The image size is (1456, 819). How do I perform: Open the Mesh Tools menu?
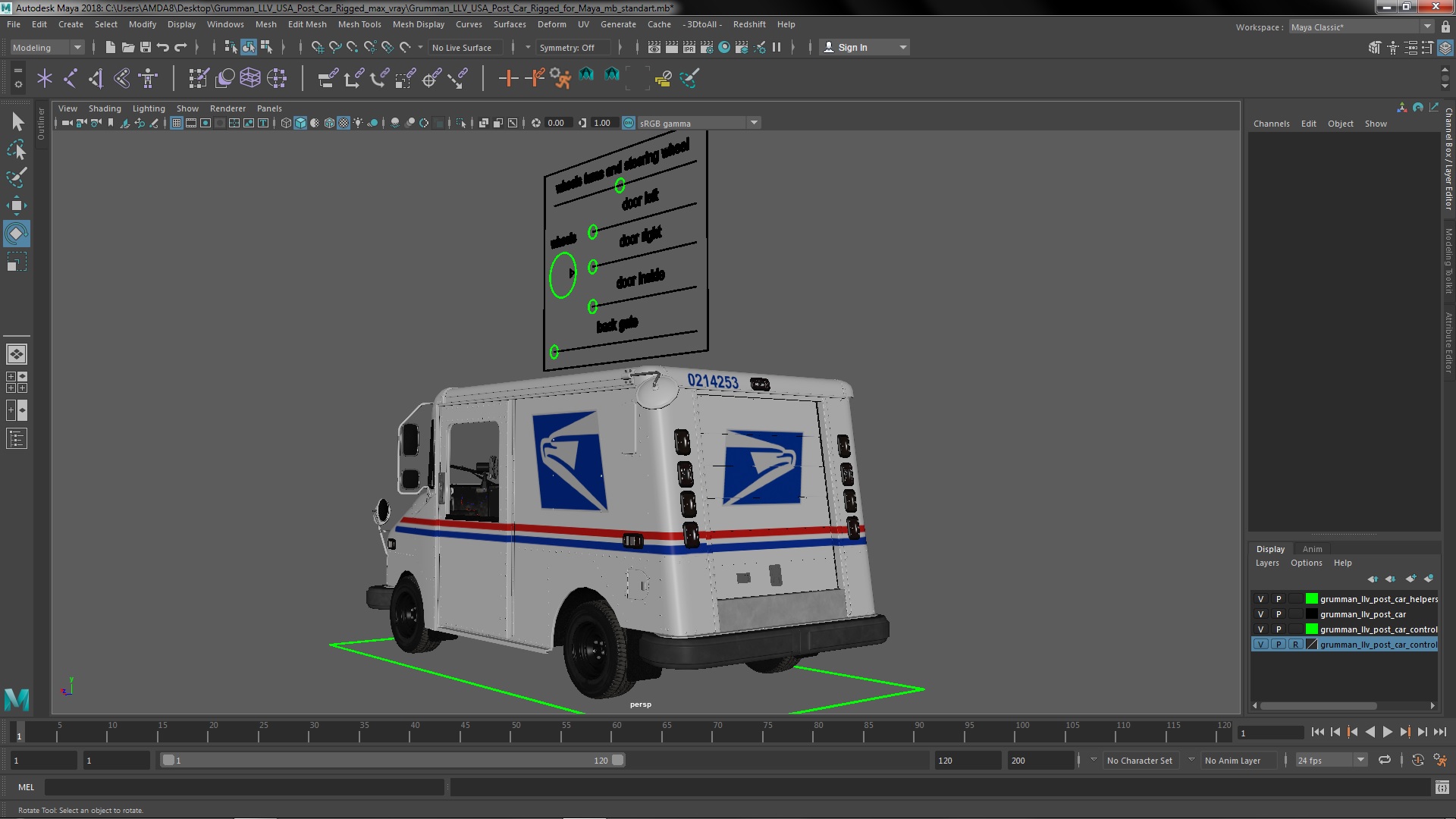(359, 24)
